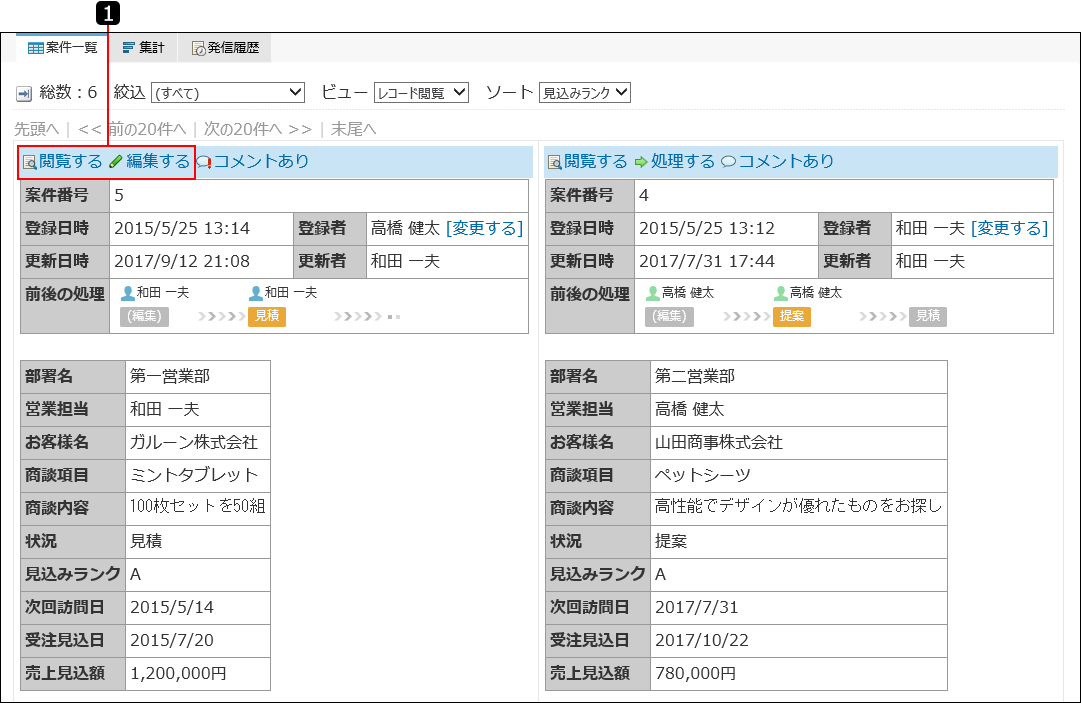Select the 1,200,000円 sales estimate cell
The image size is (1081, 703).
(x=198, y=673)
